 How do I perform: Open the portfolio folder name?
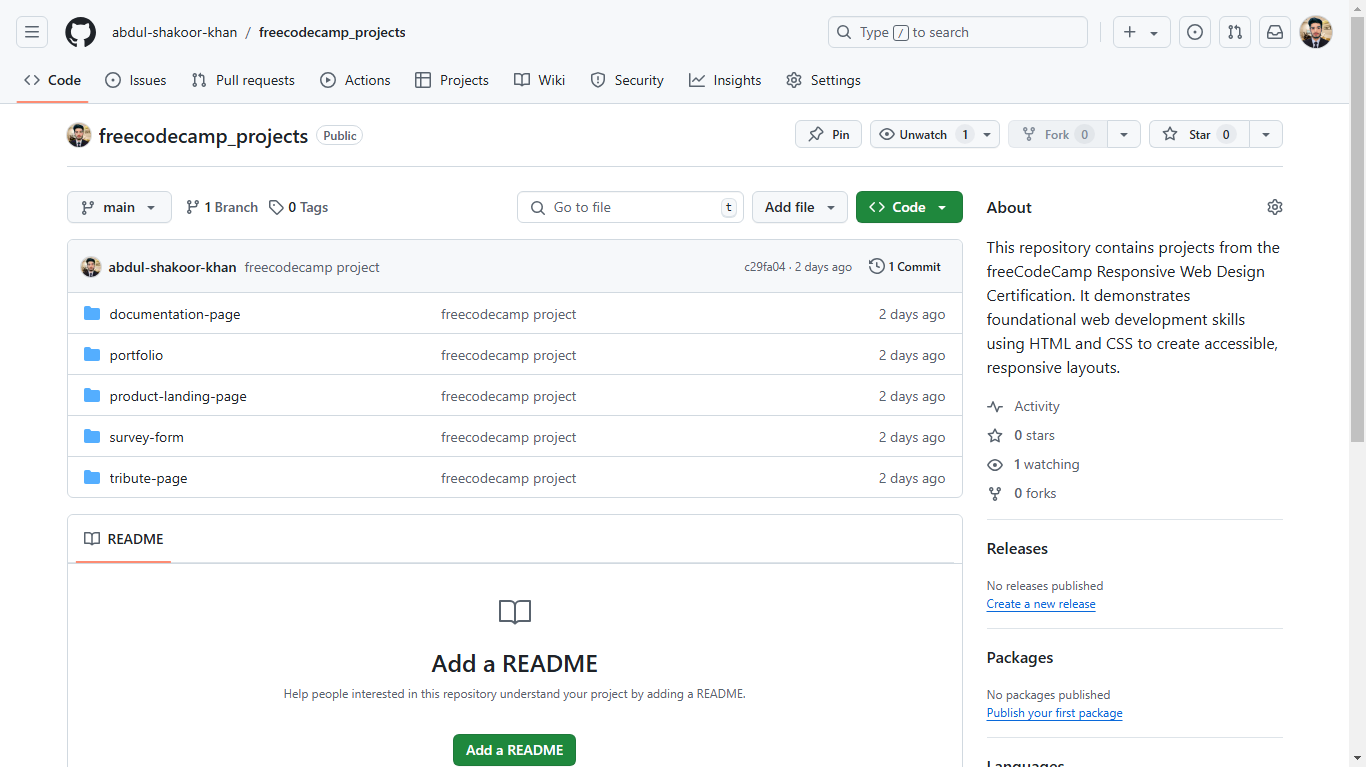pyautogui.click(x=136, y=355)
